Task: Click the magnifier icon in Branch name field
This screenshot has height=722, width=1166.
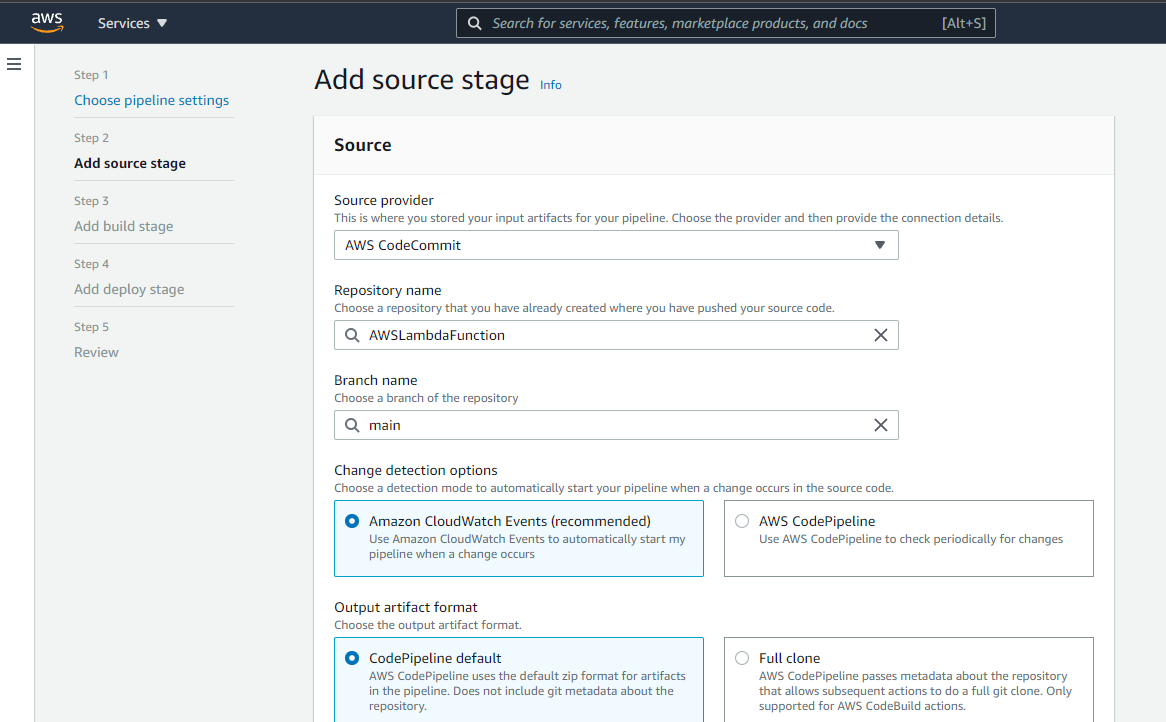Action: [352, 425]
